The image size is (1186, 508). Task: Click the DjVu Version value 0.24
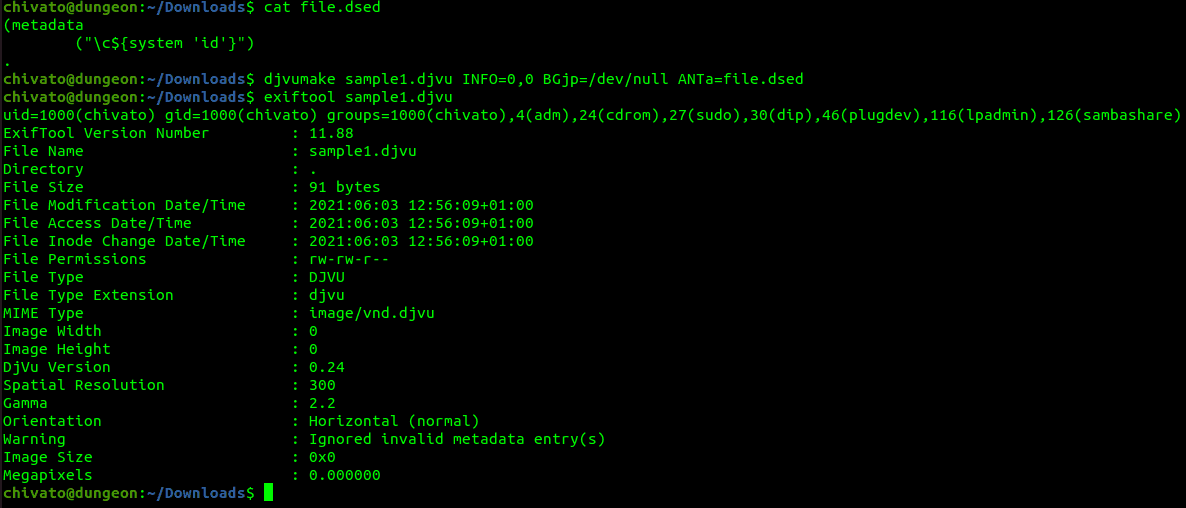point(328,367)
